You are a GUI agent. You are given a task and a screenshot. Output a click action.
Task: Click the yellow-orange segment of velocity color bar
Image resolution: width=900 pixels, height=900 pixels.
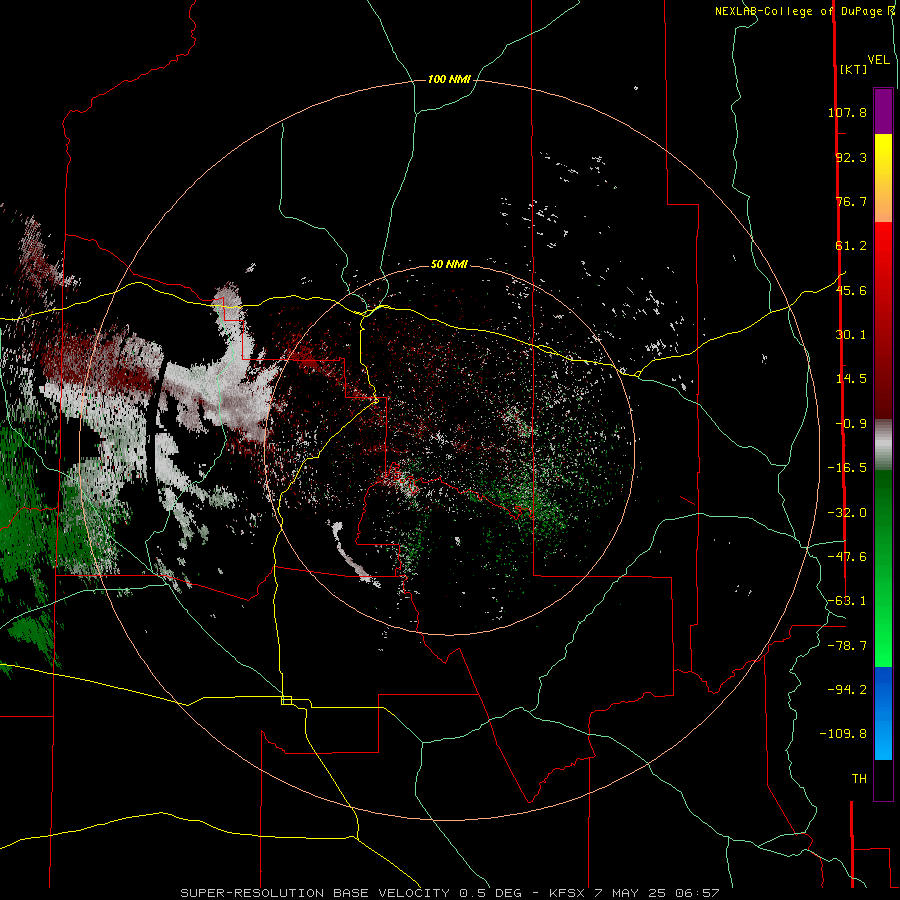coord(883,178)
